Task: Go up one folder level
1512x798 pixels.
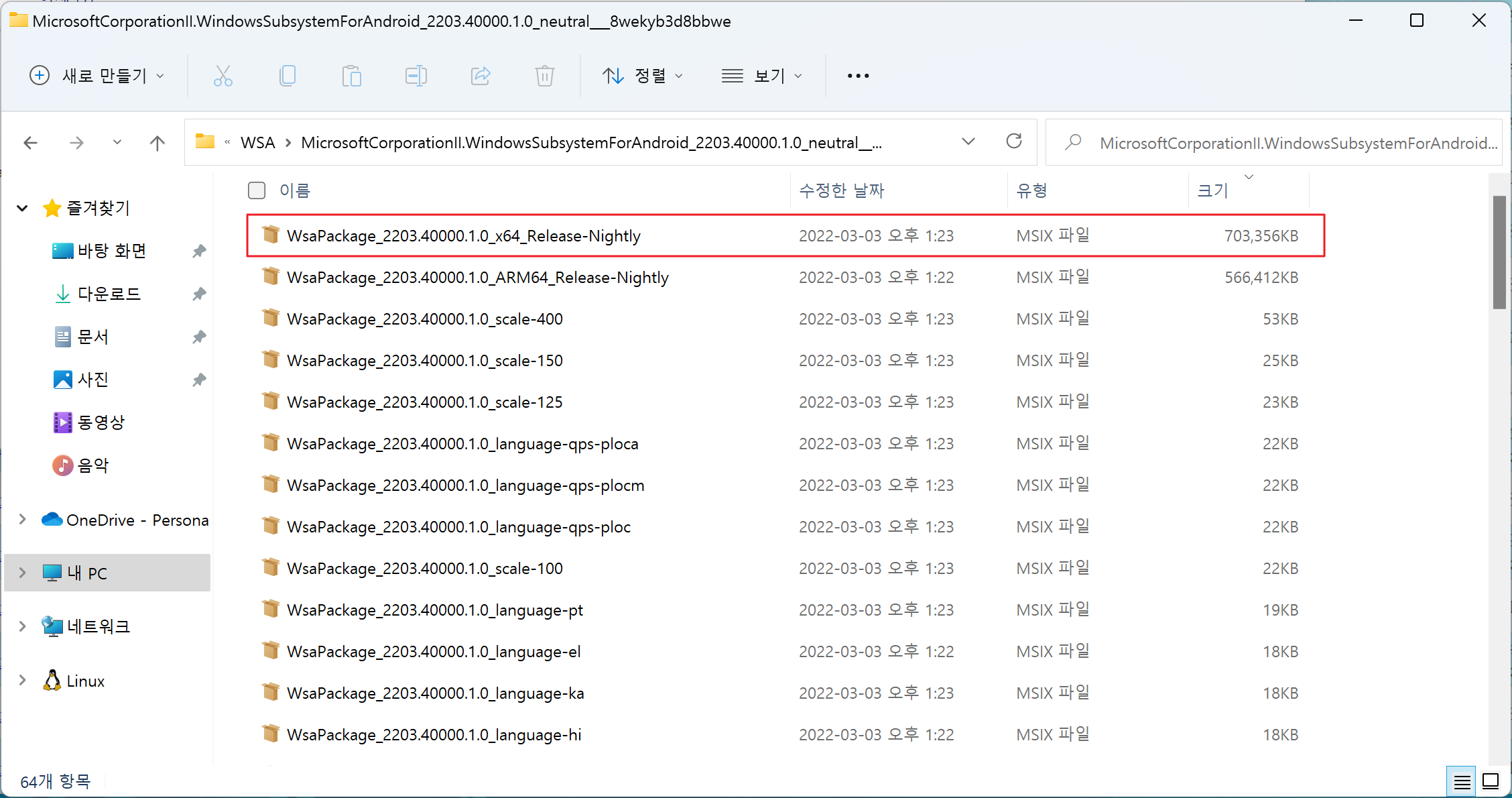Action: (157, 143)
